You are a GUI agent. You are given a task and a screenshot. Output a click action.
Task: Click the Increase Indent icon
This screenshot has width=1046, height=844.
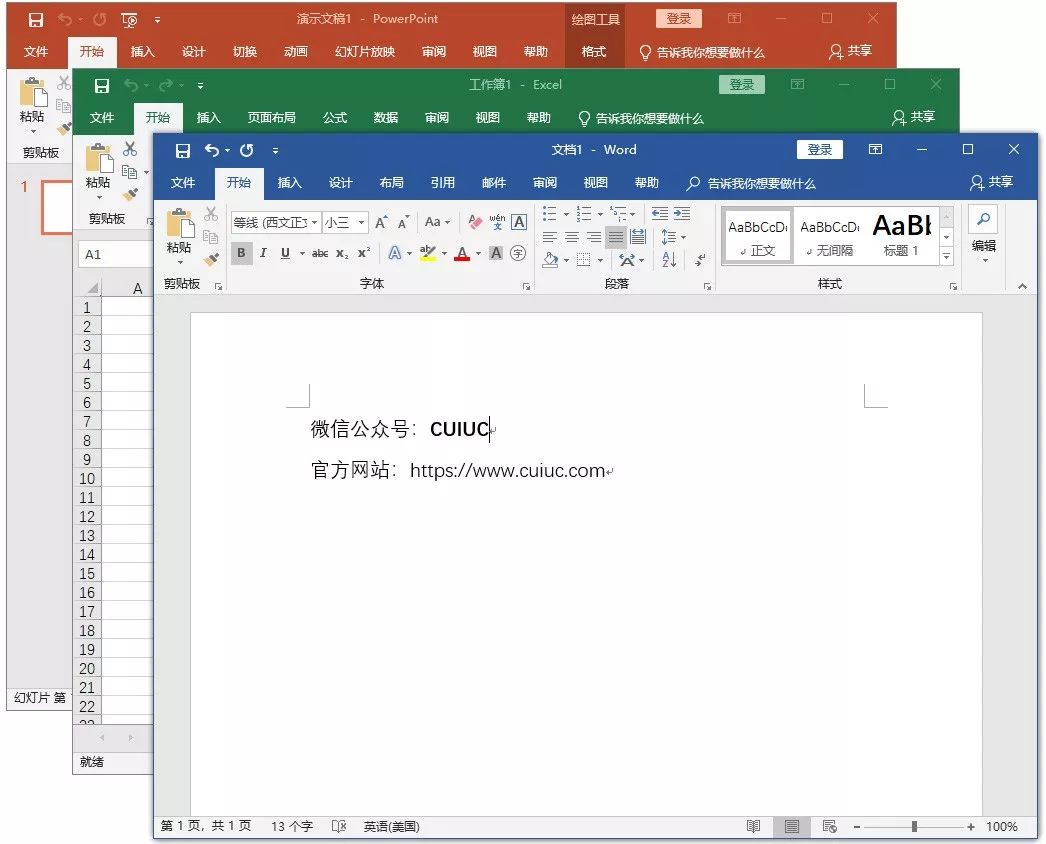click(682, 214)
